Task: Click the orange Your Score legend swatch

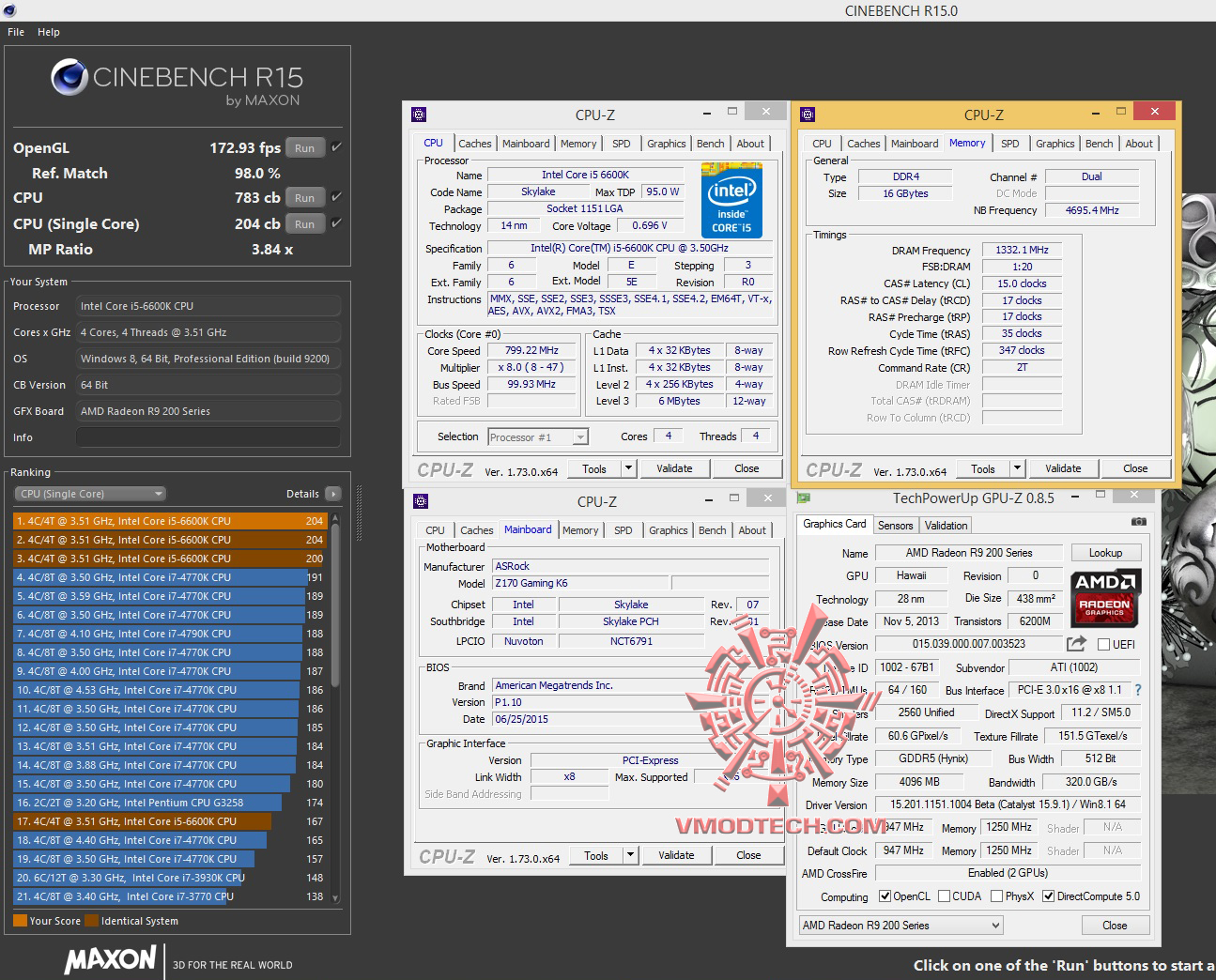Action: [x=20, y=921]
